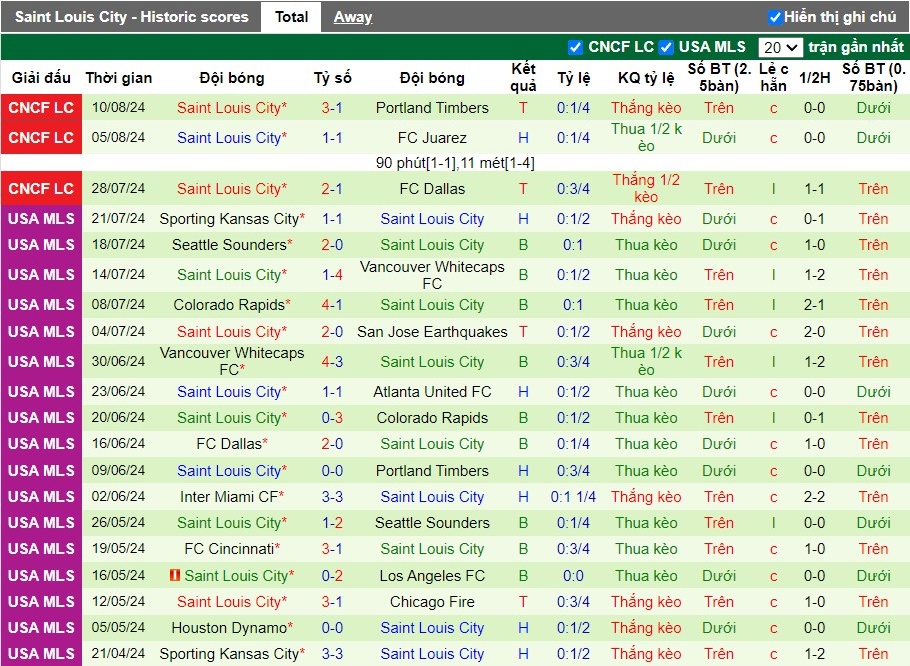Click the 4-3 Vancouver Whitecaps score
This screenshot has height=666, width=910.
tap(332, 362)
